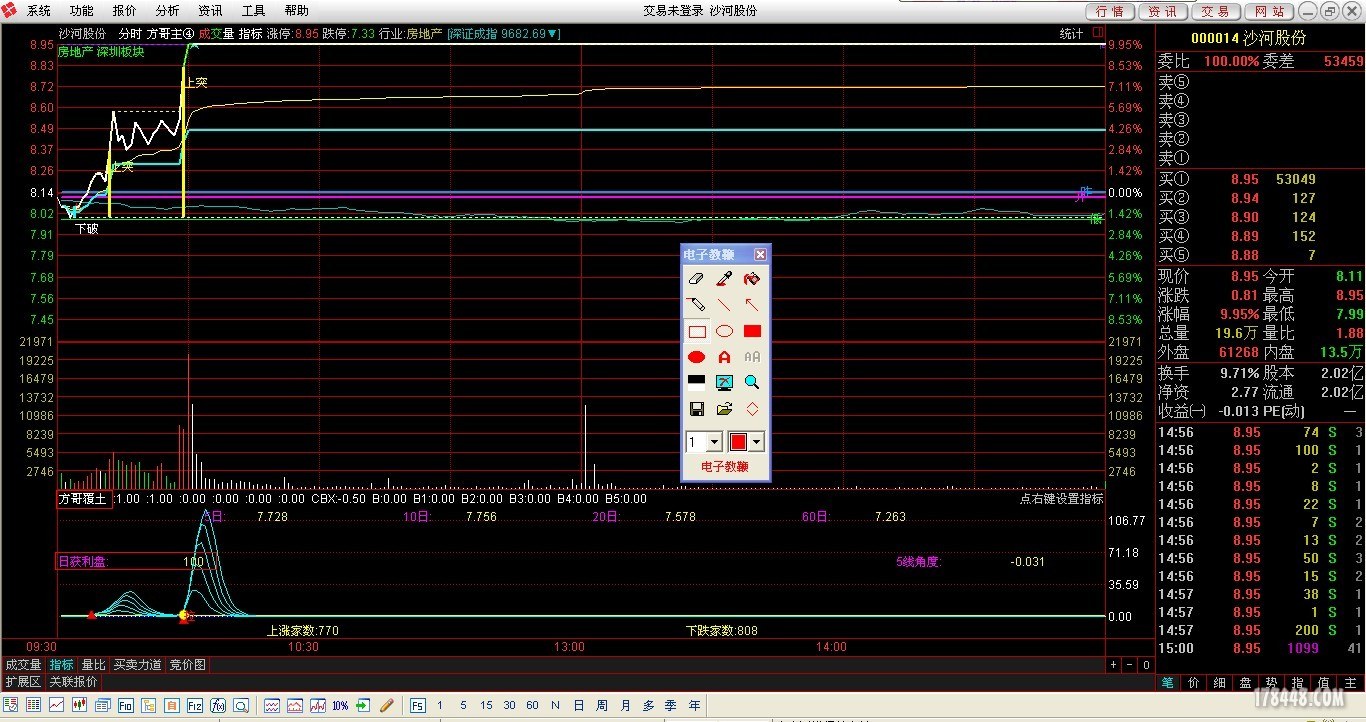Image resolution: width=1366 pixels, height=722 pixels.
Task: Click the 统计 link above chart
Action: click(x=1071, y=34)
